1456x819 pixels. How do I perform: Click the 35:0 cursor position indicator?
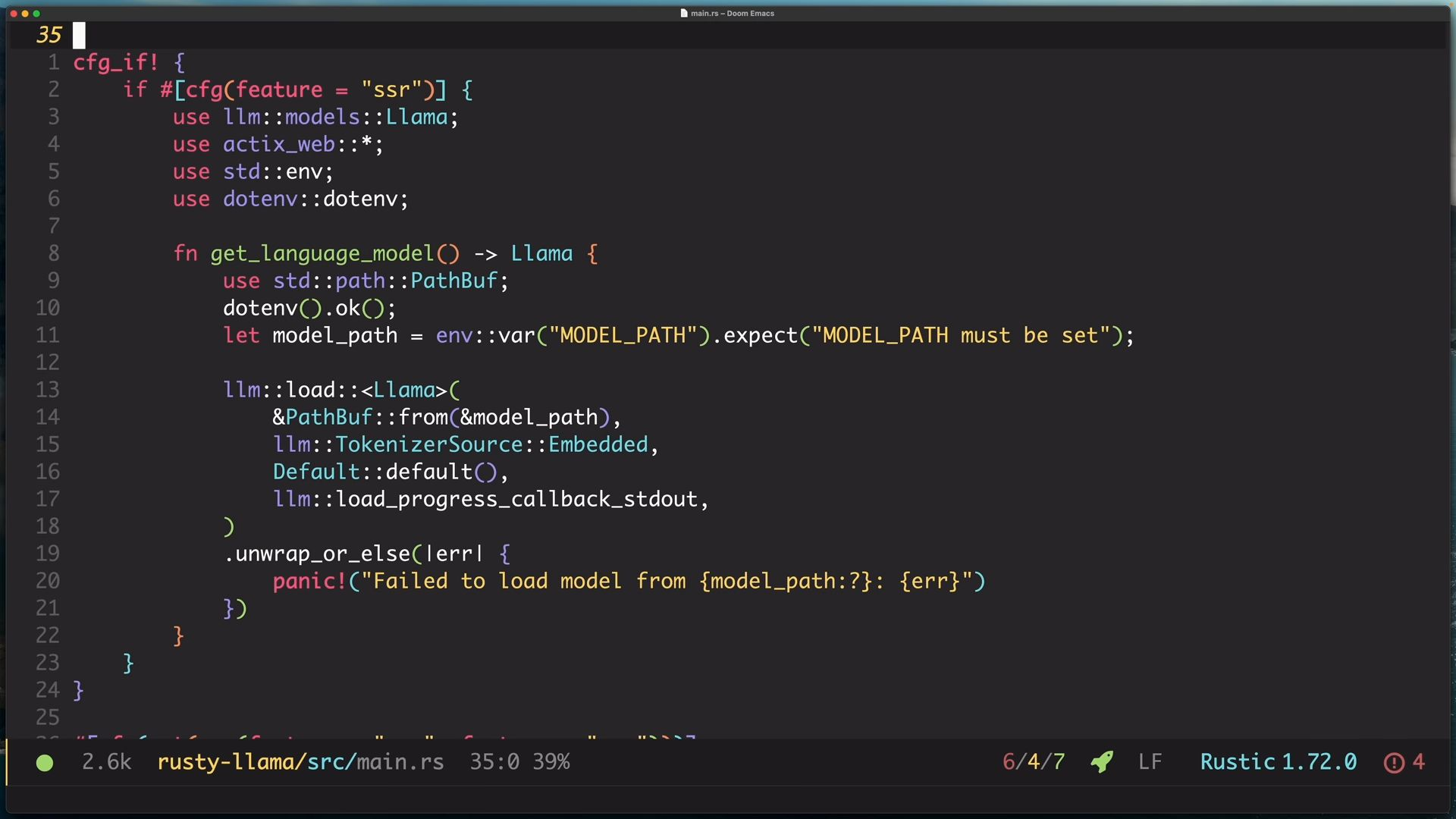point(494,761)
